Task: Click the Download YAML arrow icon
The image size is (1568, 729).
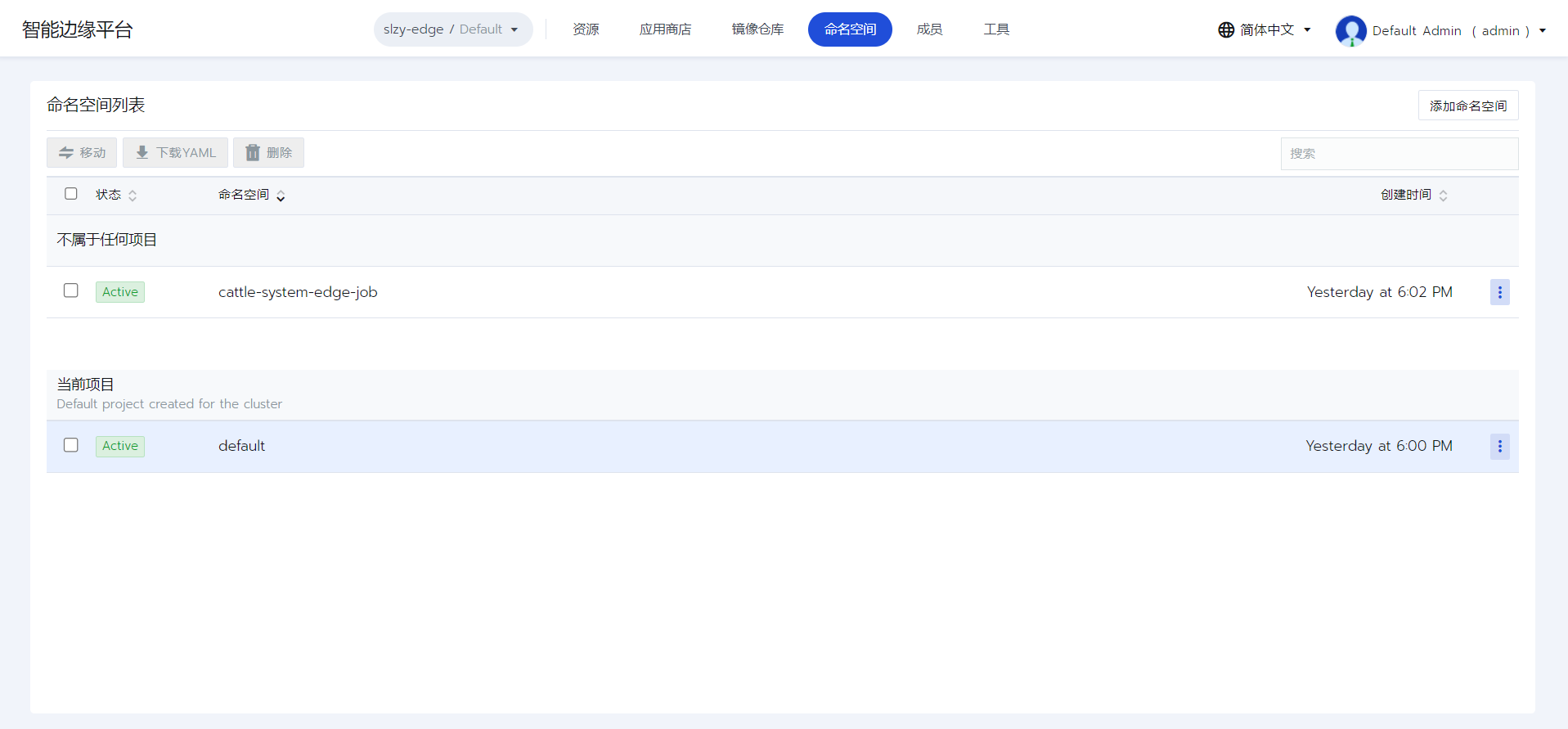Action: pyautogui.click(x=142, y=153)
